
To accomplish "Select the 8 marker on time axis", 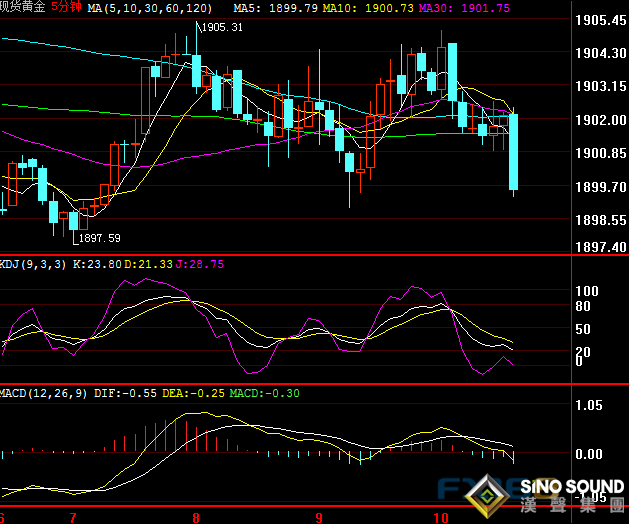I will tap(196, 517).
